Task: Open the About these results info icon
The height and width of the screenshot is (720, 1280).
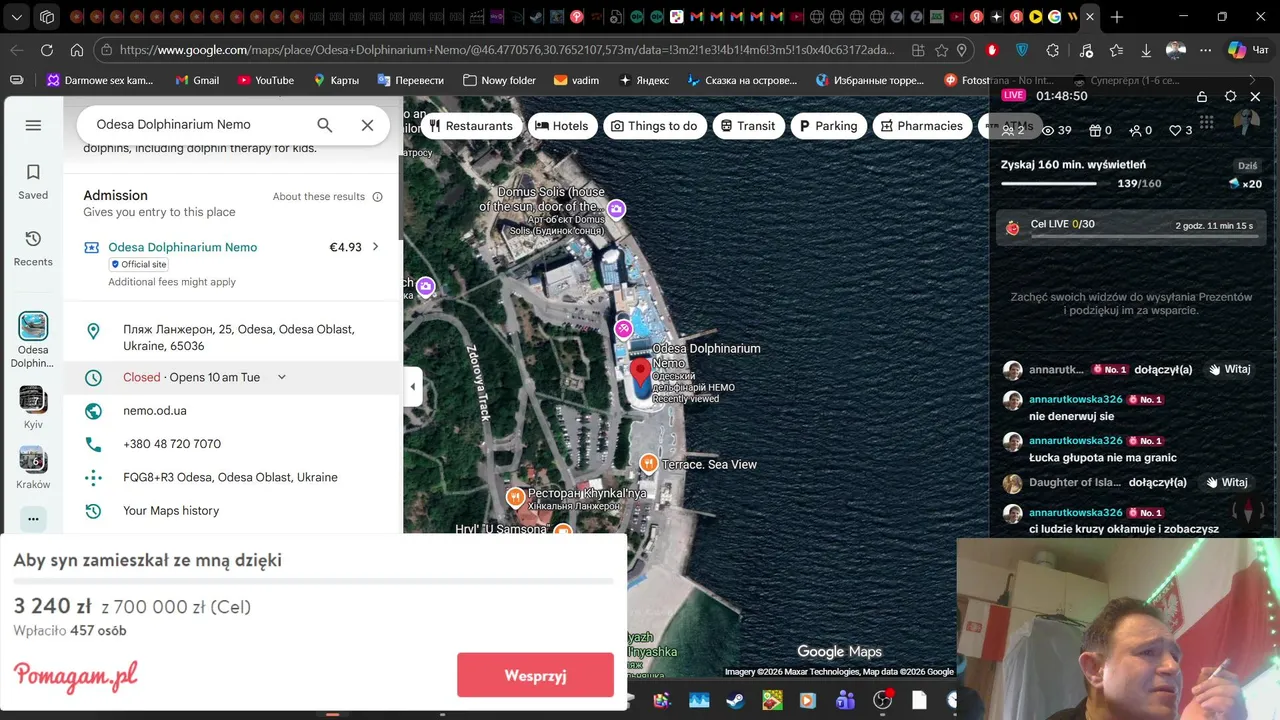Action: 377,197
